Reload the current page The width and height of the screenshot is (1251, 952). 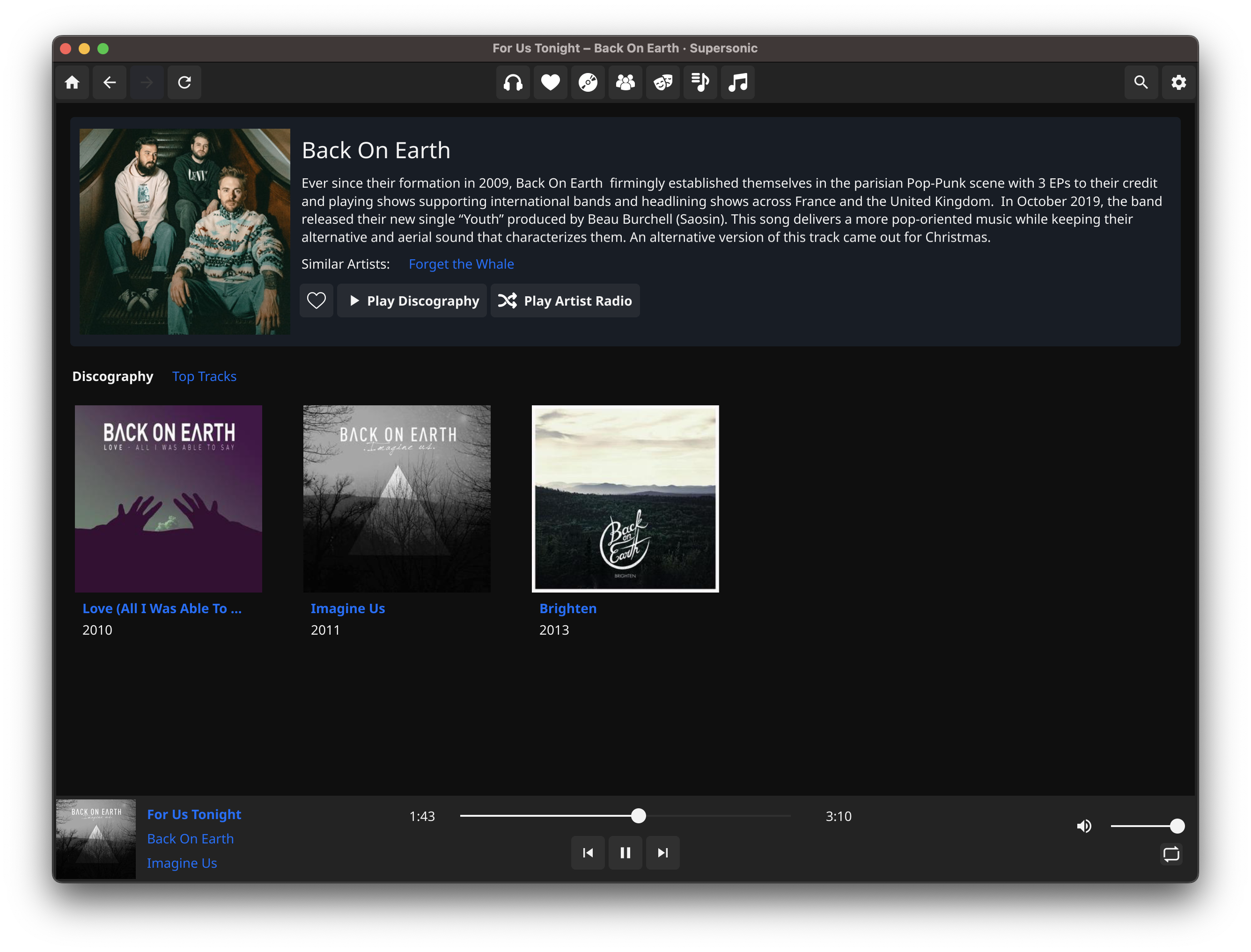(184, 83)
